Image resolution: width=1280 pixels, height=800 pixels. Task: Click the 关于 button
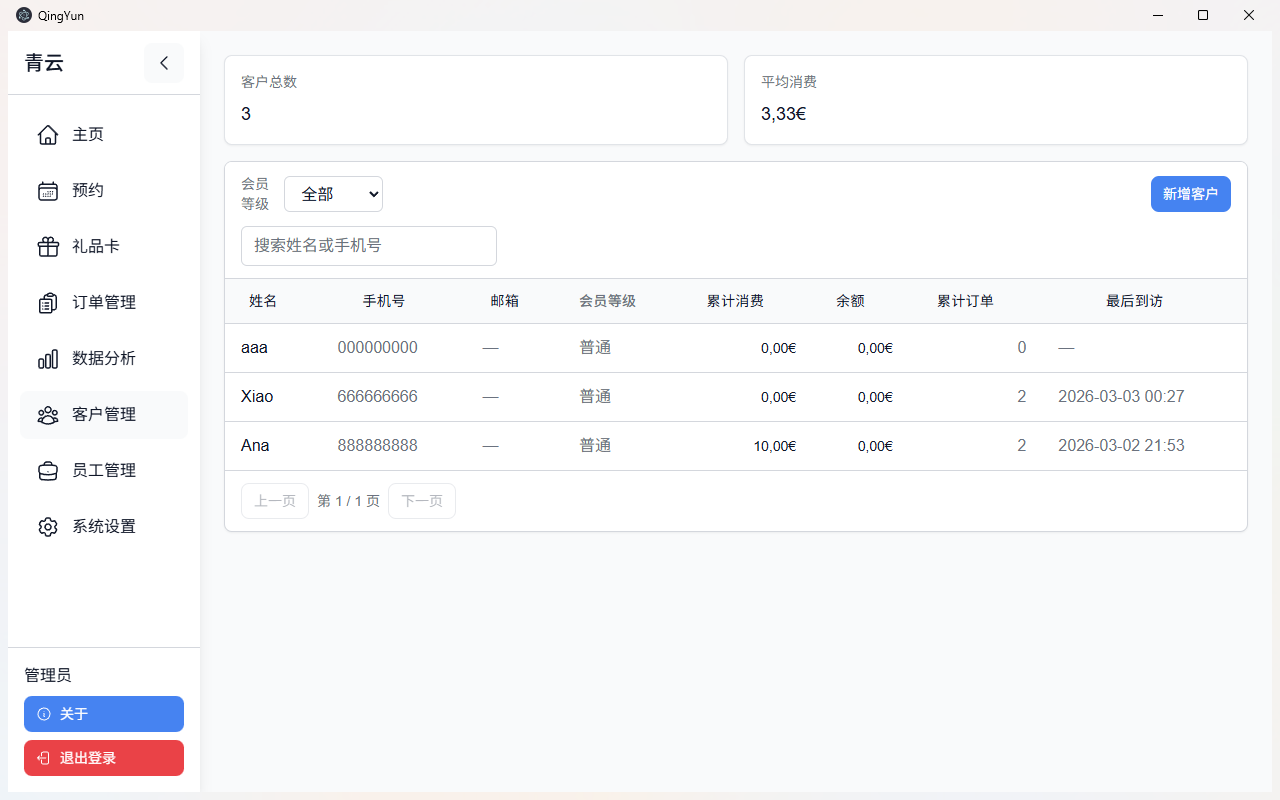(104, 714)
